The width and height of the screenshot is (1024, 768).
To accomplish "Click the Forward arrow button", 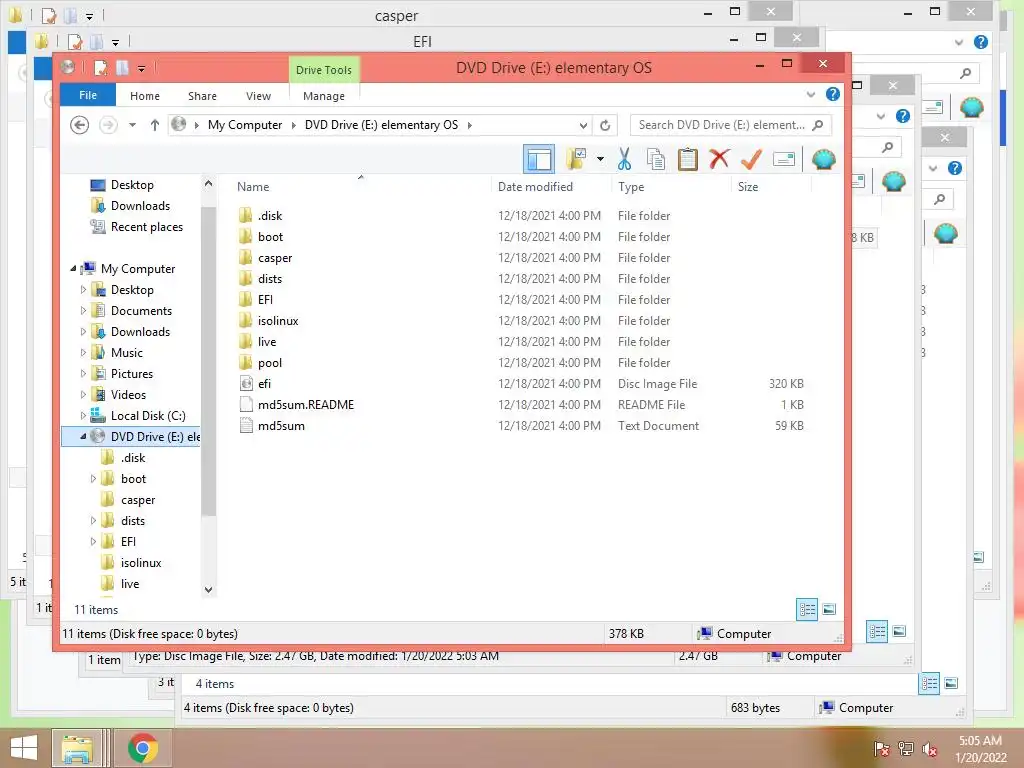I will click(x=108, y=125).
